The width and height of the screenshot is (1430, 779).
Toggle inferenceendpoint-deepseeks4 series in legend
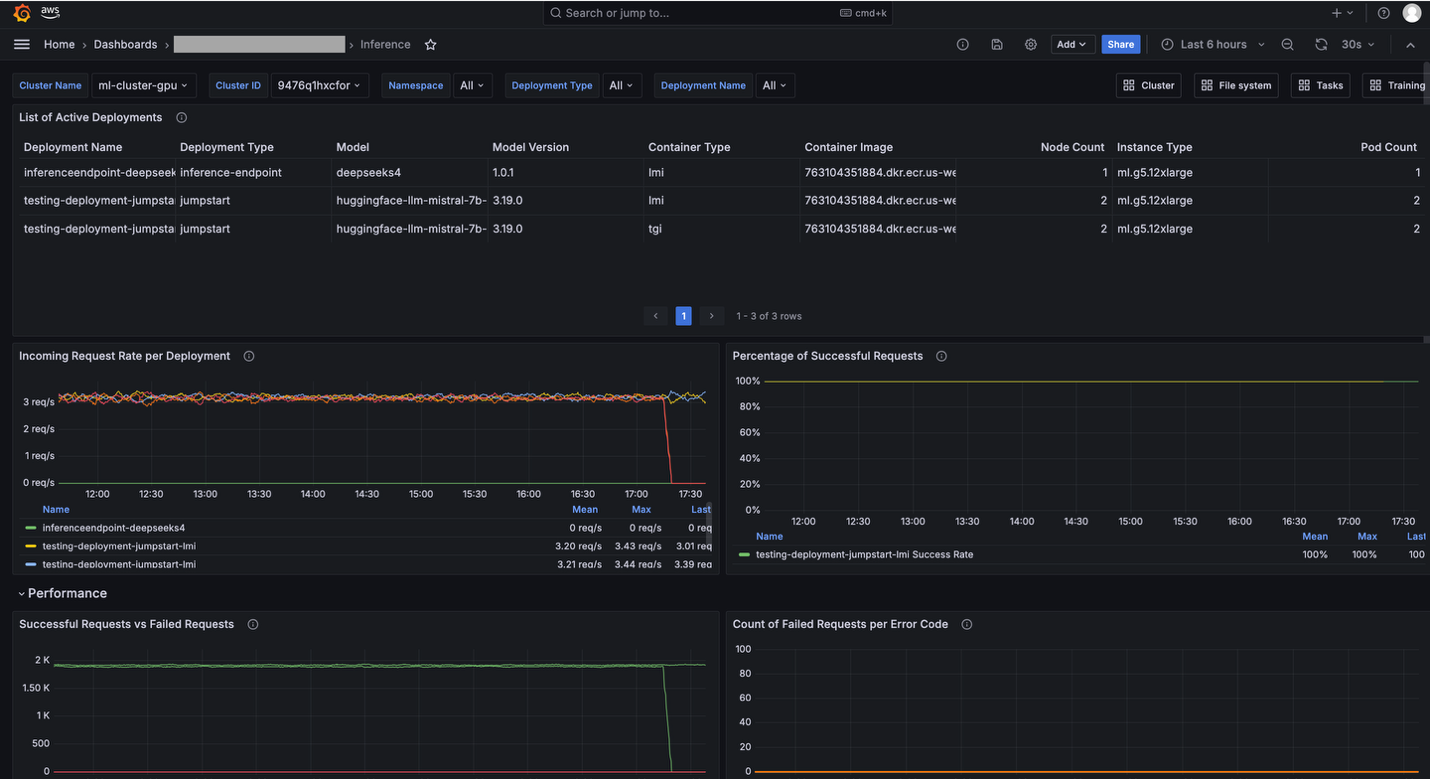113,528
